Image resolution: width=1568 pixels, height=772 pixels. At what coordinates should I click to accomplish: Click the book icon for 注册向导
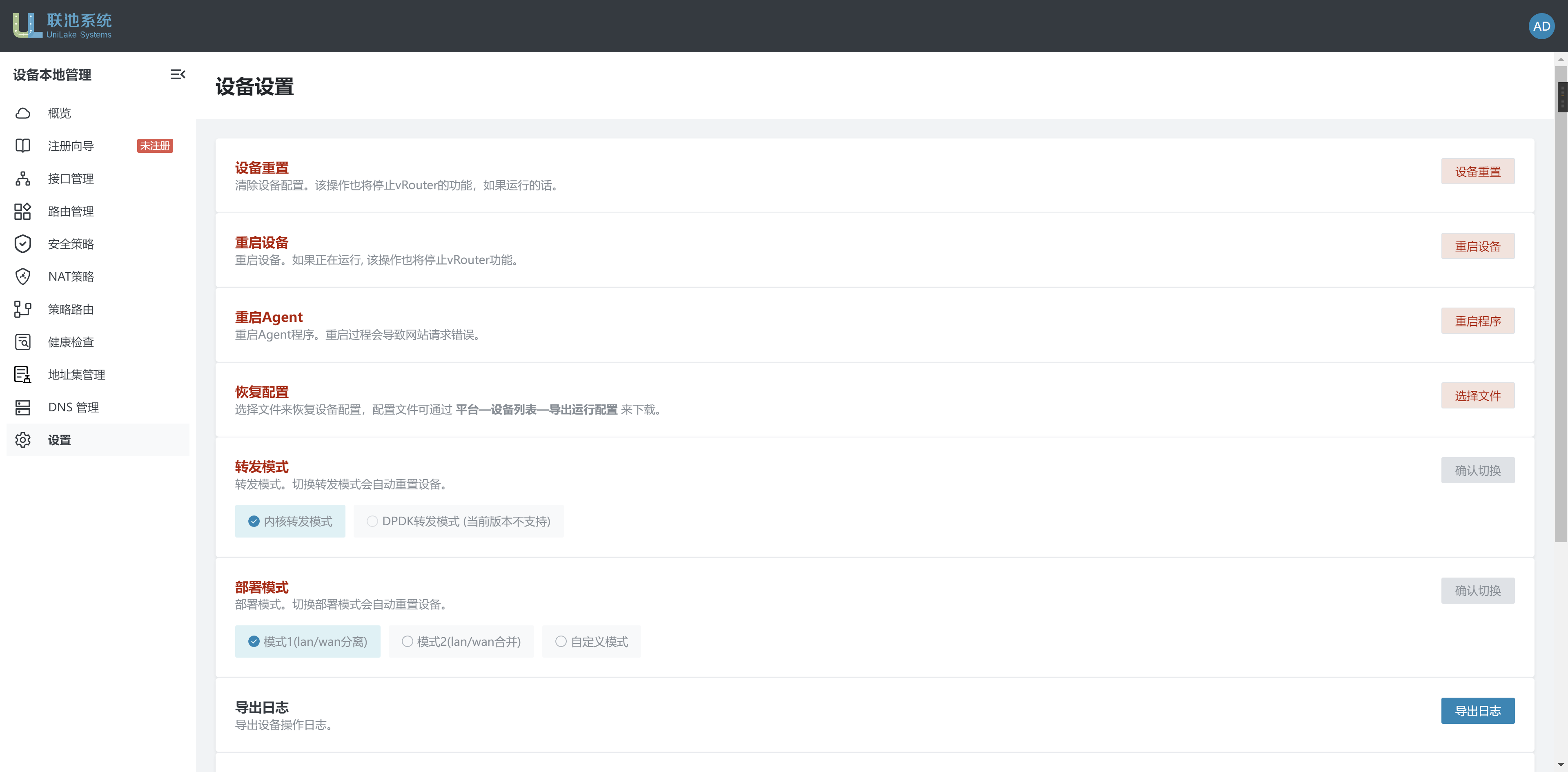click(x=22, y=145)
